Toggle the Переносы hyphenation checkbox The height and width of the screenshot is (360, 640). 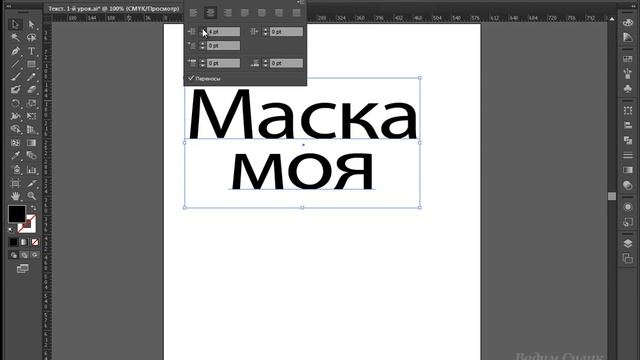(191, 78)
